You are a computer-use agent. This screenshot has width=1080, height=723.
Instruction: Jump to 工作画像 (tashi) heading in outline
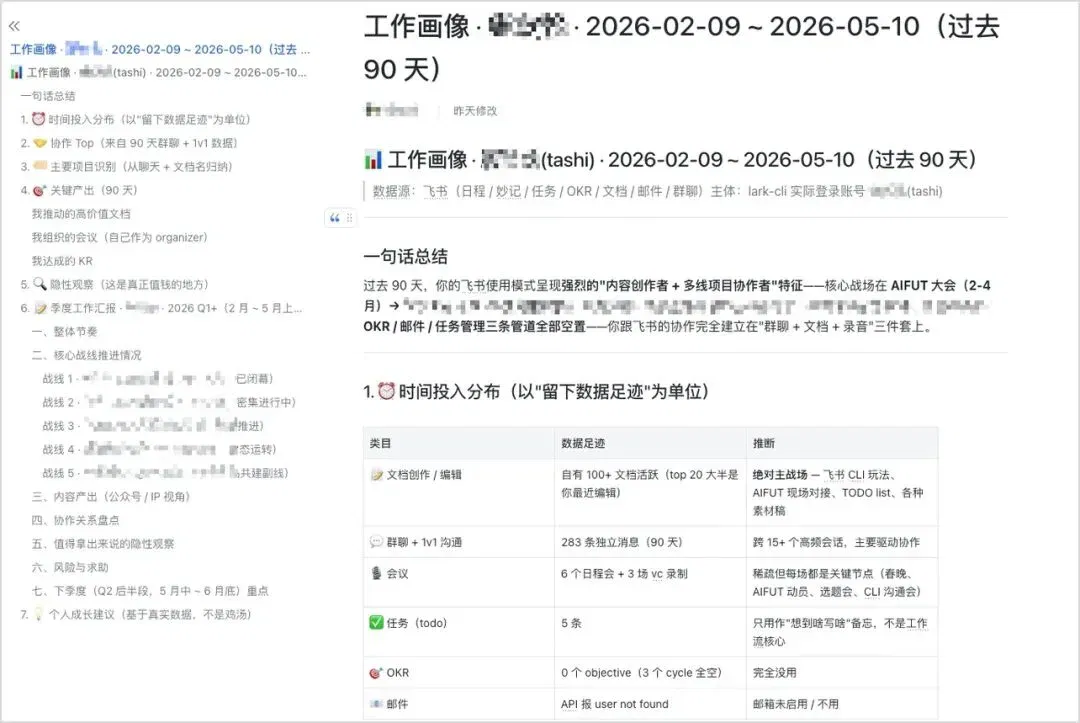[x=159, y=72]
